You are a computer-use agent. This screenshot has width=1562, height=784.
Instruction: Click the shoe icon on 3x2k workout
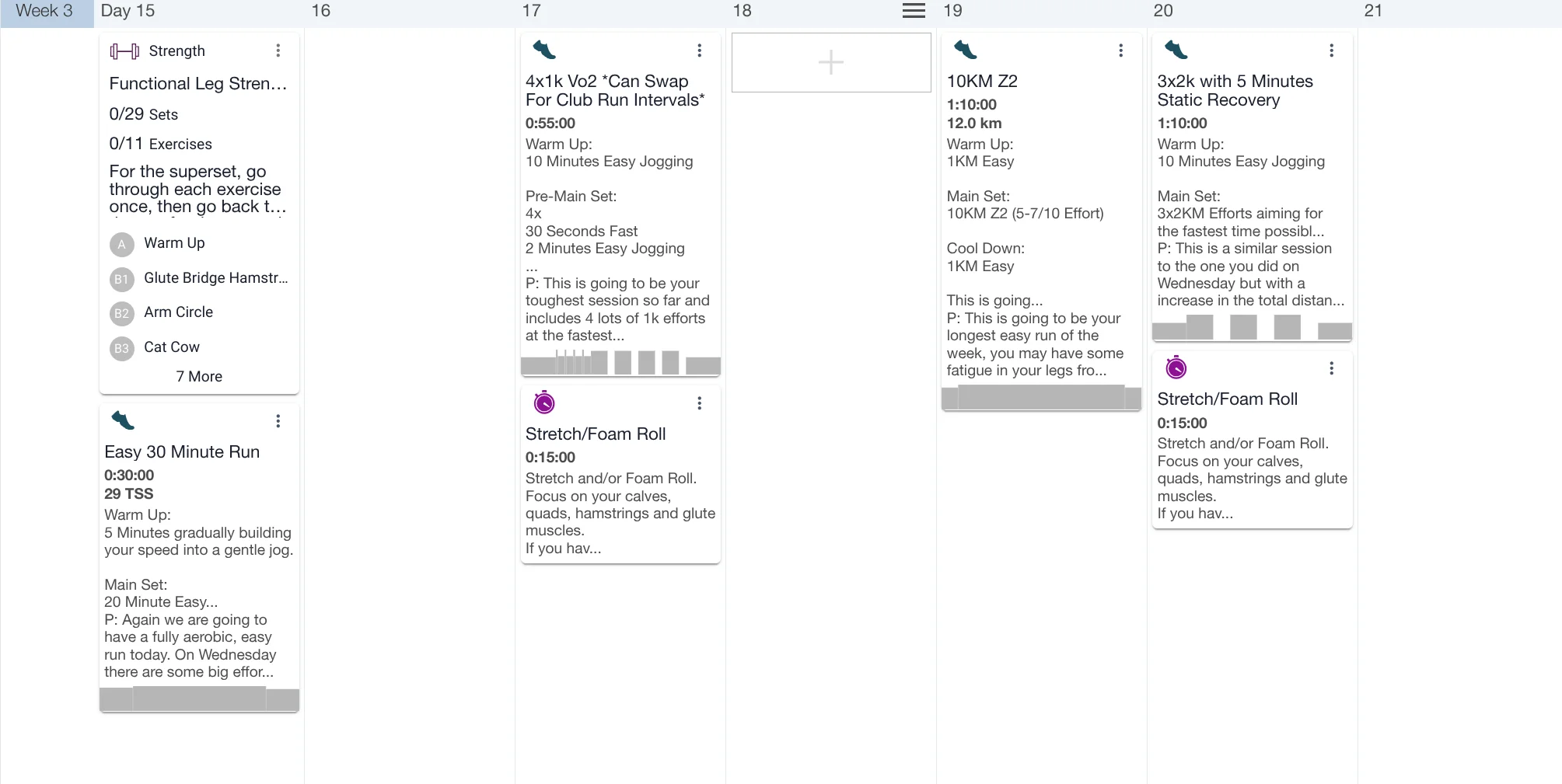pos(1176,51)
